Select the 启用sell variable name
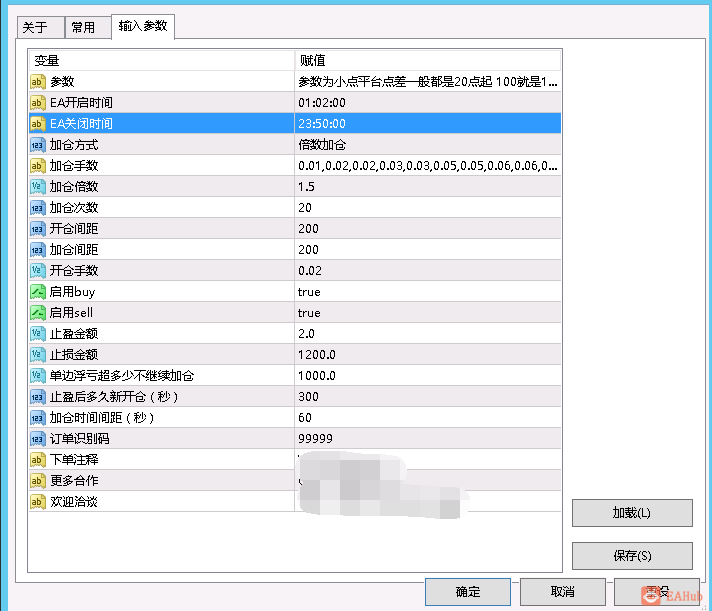 [x=71, y=312]
